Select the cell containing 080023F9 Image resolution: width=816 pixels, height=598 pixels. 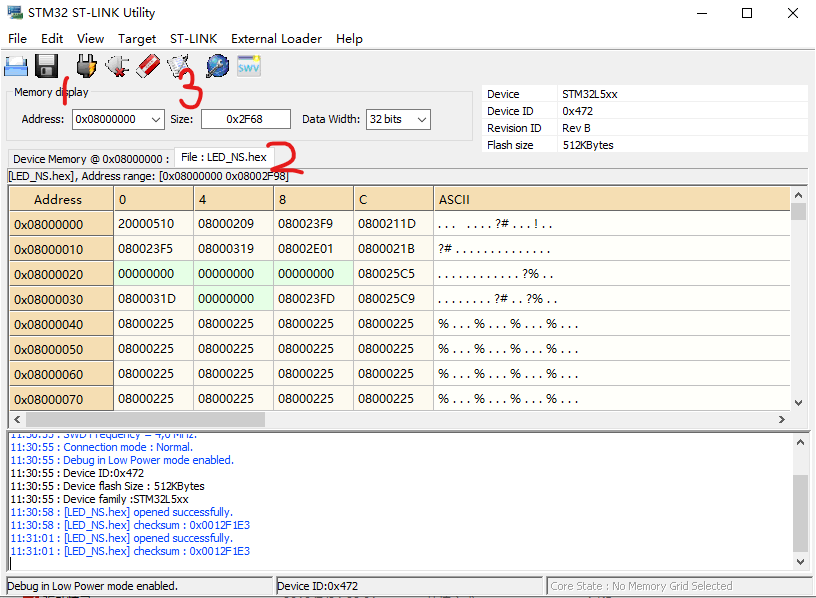tap(313, 224)
